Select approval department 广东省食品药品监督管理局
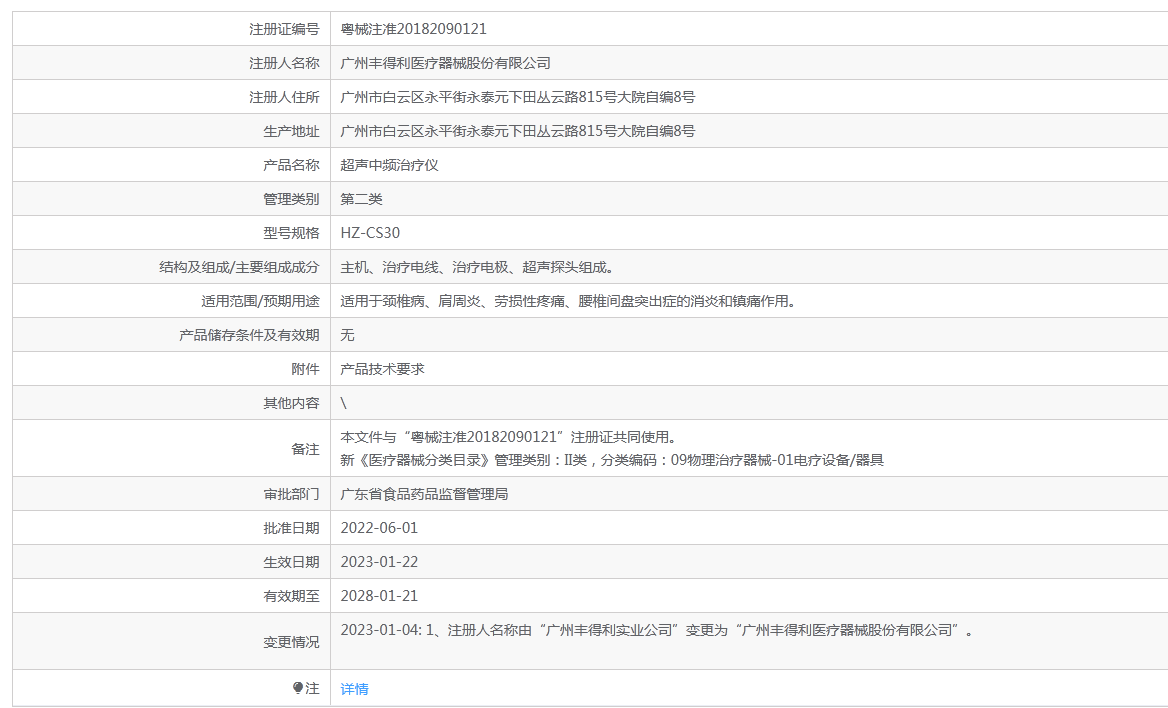Screen dimensions: 1168x708 pyautogui.click(x=425, y=494)
